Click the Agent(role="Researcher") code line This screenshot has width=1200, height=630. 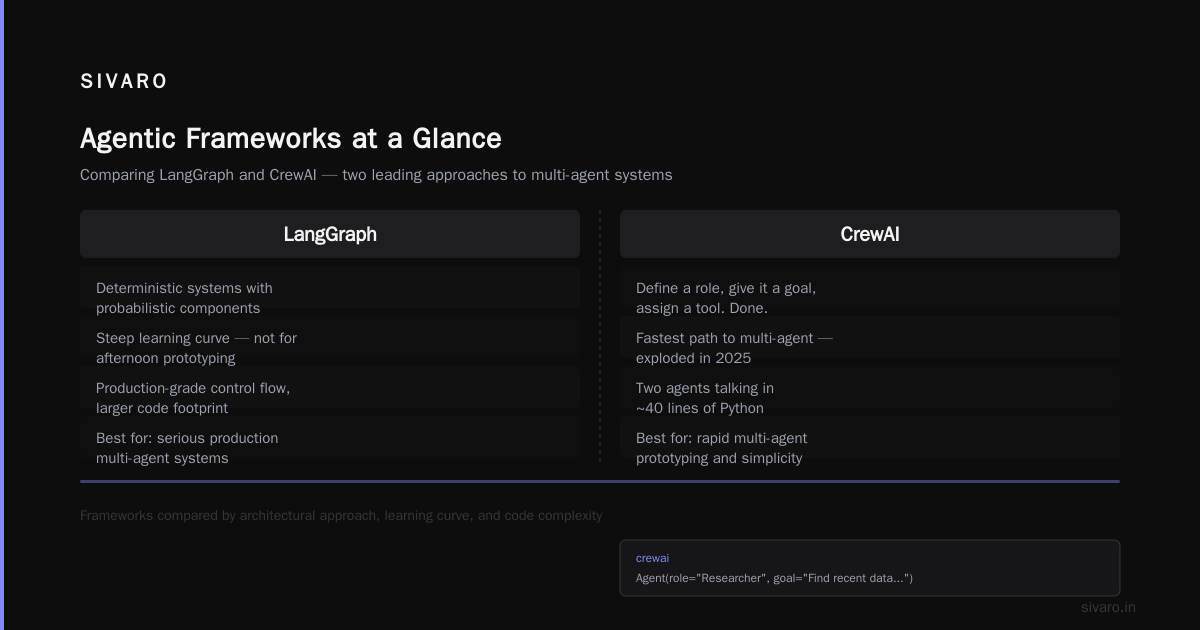tap(774, 578)
